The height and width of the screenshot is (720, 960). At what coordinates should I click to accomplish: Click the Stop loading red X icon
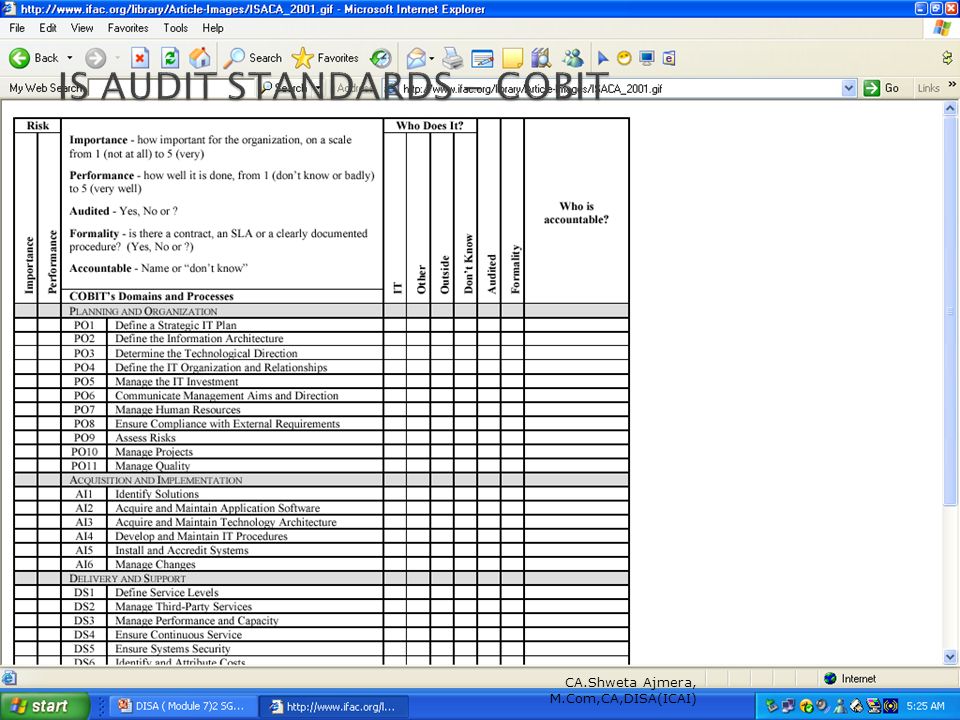[x=140, y=58]
